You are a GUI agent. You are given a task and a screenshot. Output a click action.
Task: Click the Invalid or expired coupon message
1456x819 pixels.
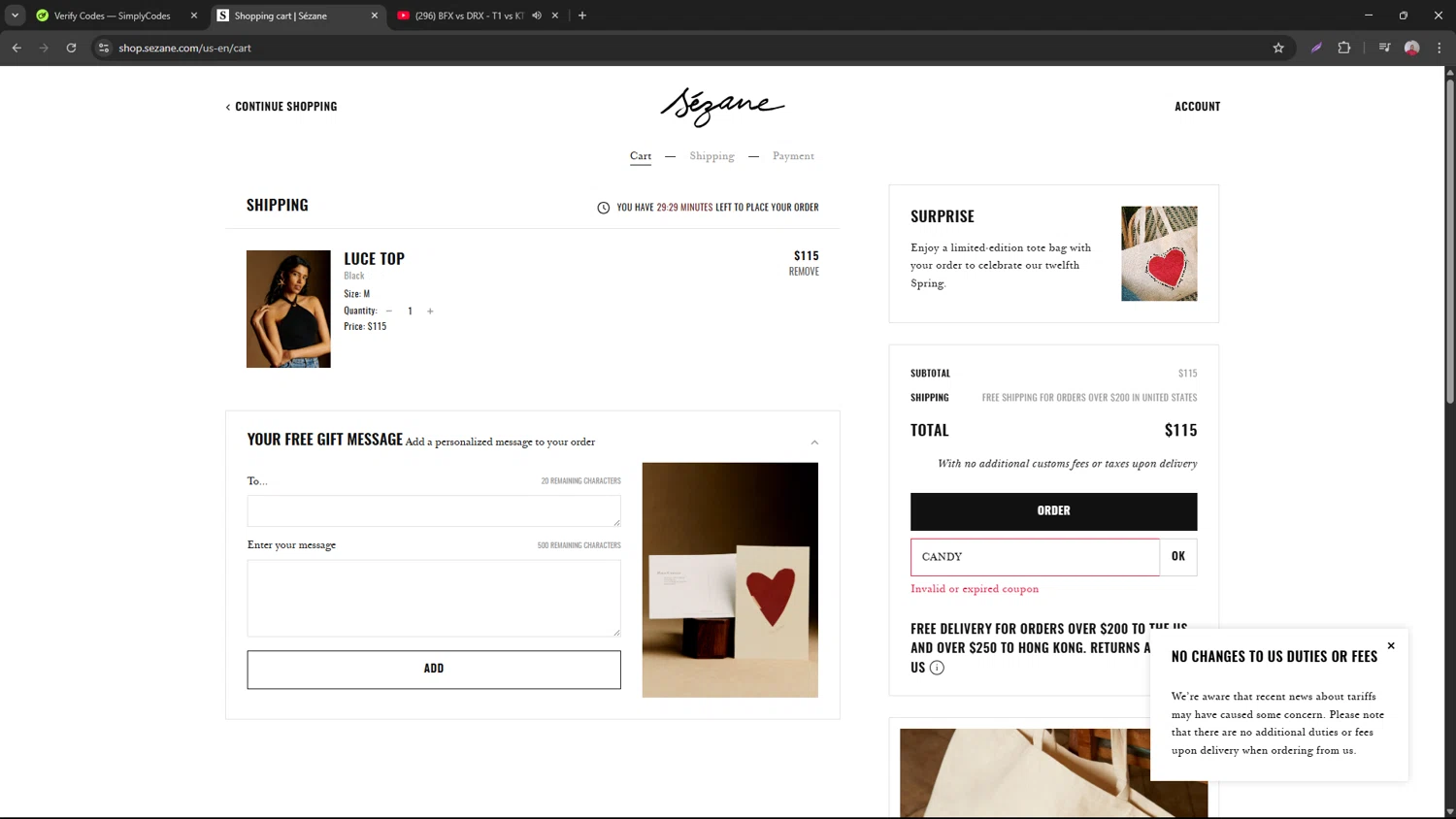[x=975, y=589]
